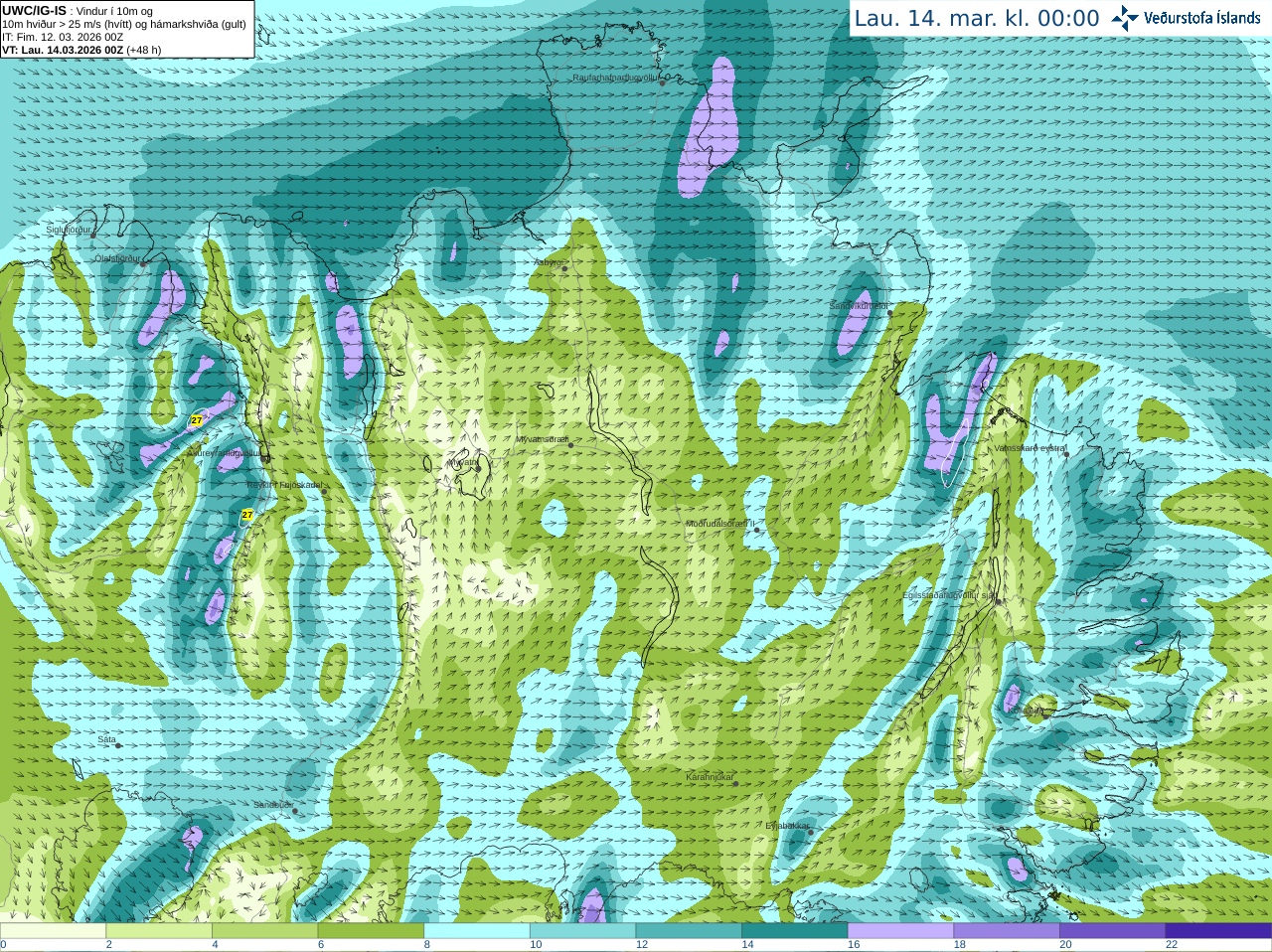Select the Vatnsskarð eystra station label
The height and width of the screenshot is (952, 1272).
[x=1030, y=449]
